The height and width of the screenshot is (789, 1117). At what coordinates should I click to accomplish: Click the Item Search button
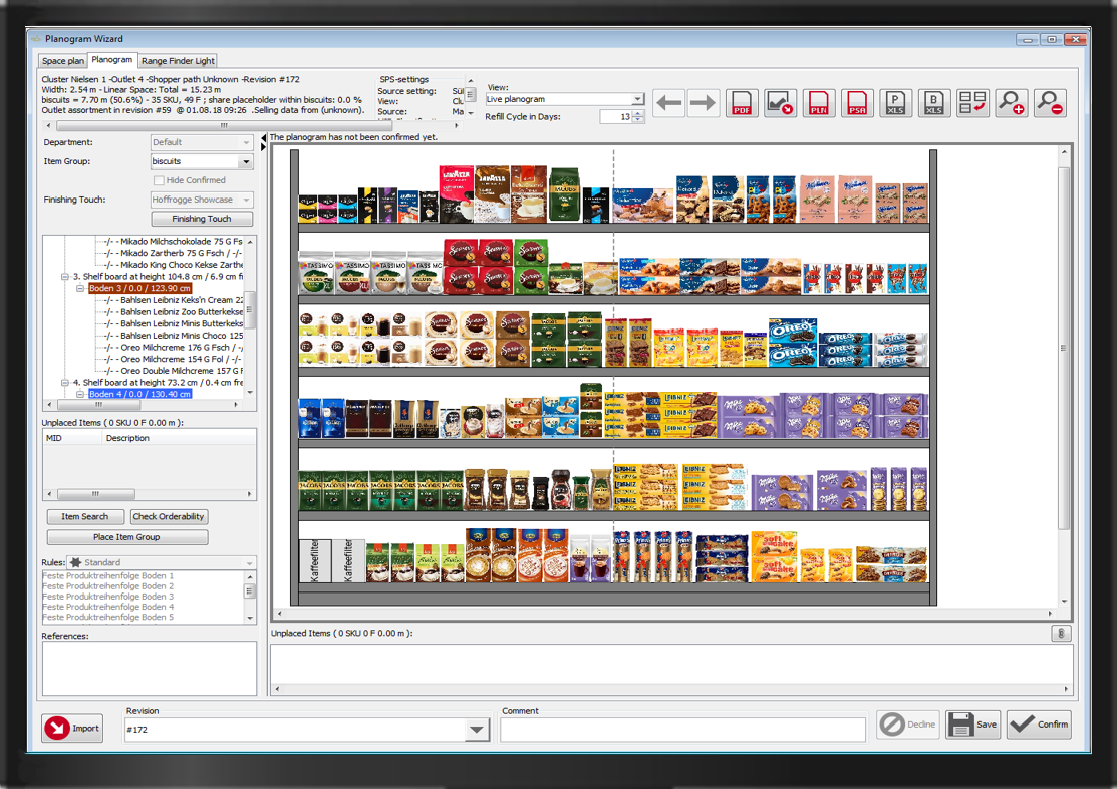(85, 517)
